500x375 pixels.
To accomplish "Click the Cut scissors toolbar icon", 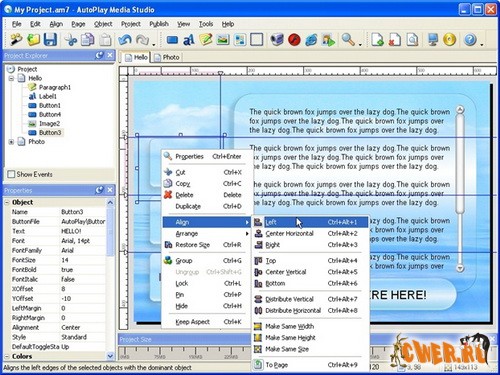I will 71,40.
